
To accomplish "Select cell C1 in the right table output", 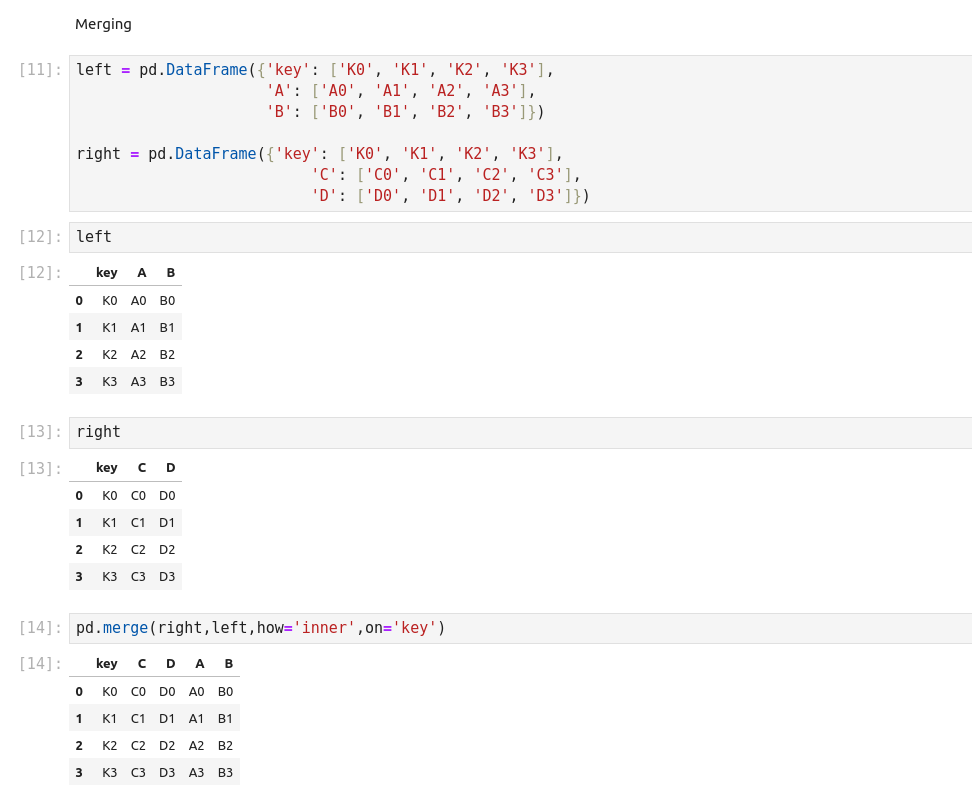I will click(139, 522).
